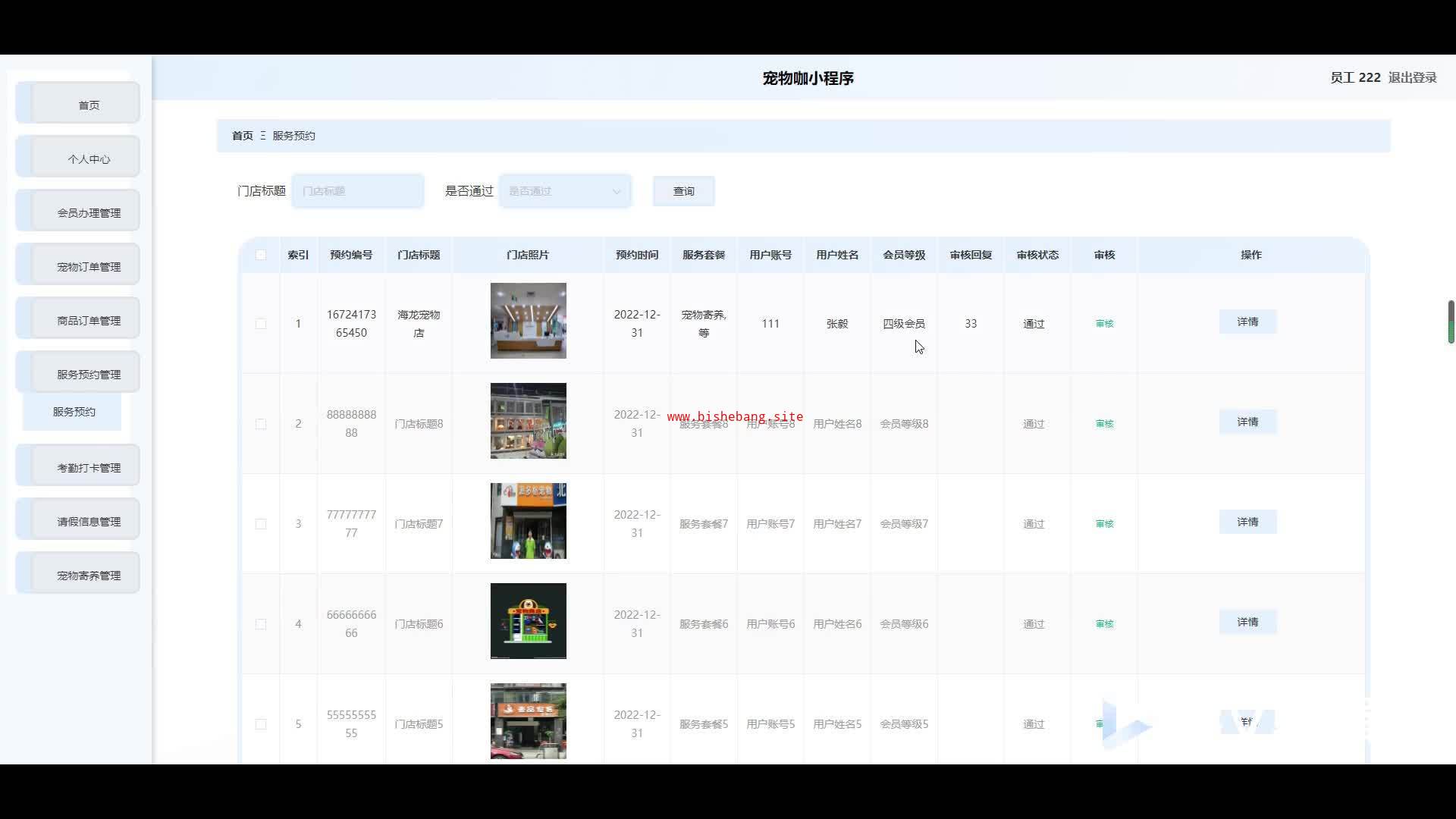This screenshot has width=1456, height=819.
Task: Select 服务预约 submenu item
Action: [x=74, y=412]
